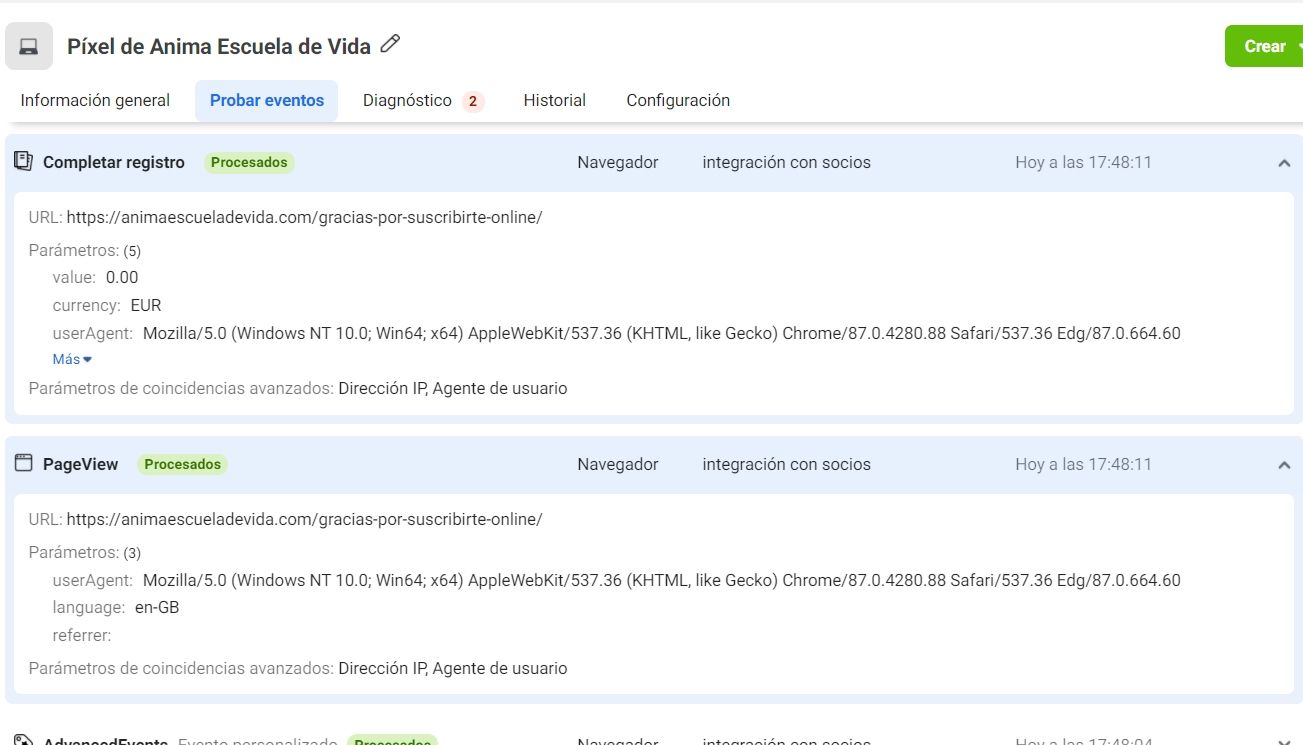Click the referrer parameter label

click(x=82, y=635)
